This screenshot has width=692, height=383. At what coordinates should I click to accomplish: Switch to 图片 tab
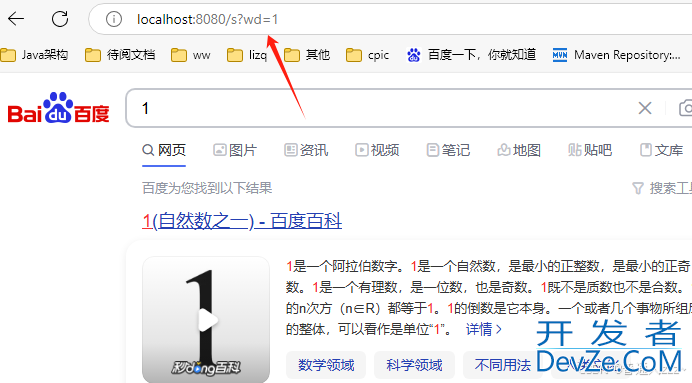[x=235, y=150]
